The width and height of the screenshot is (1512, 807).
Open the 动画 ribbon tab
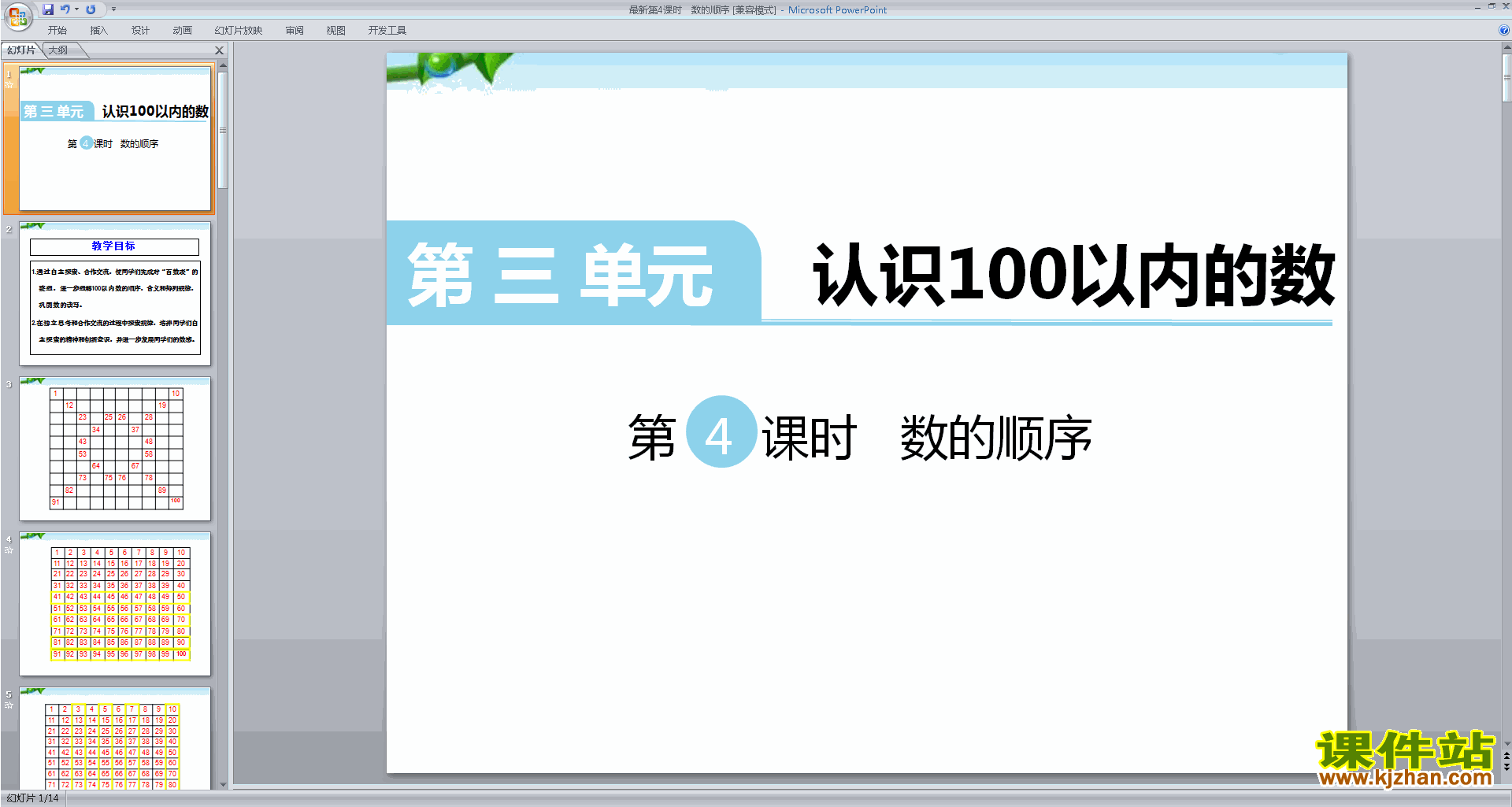182,31
